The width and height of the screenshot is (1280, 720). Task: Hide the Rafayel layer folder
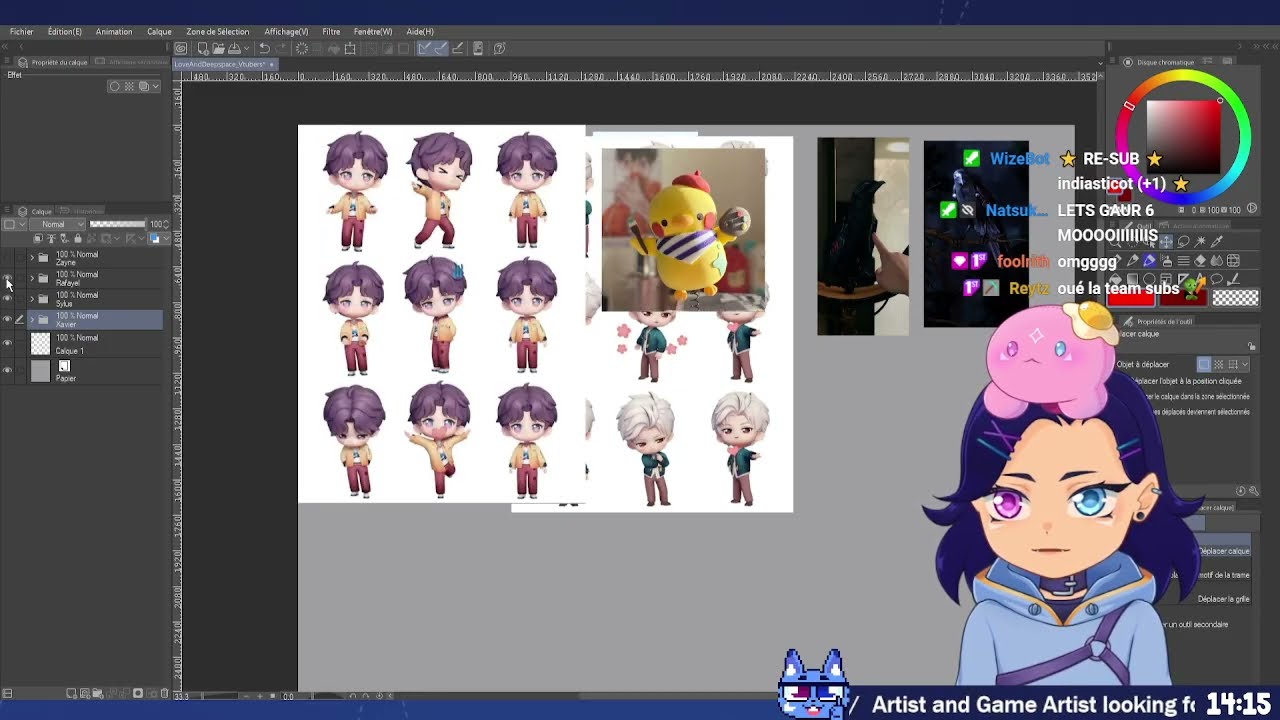7,278
